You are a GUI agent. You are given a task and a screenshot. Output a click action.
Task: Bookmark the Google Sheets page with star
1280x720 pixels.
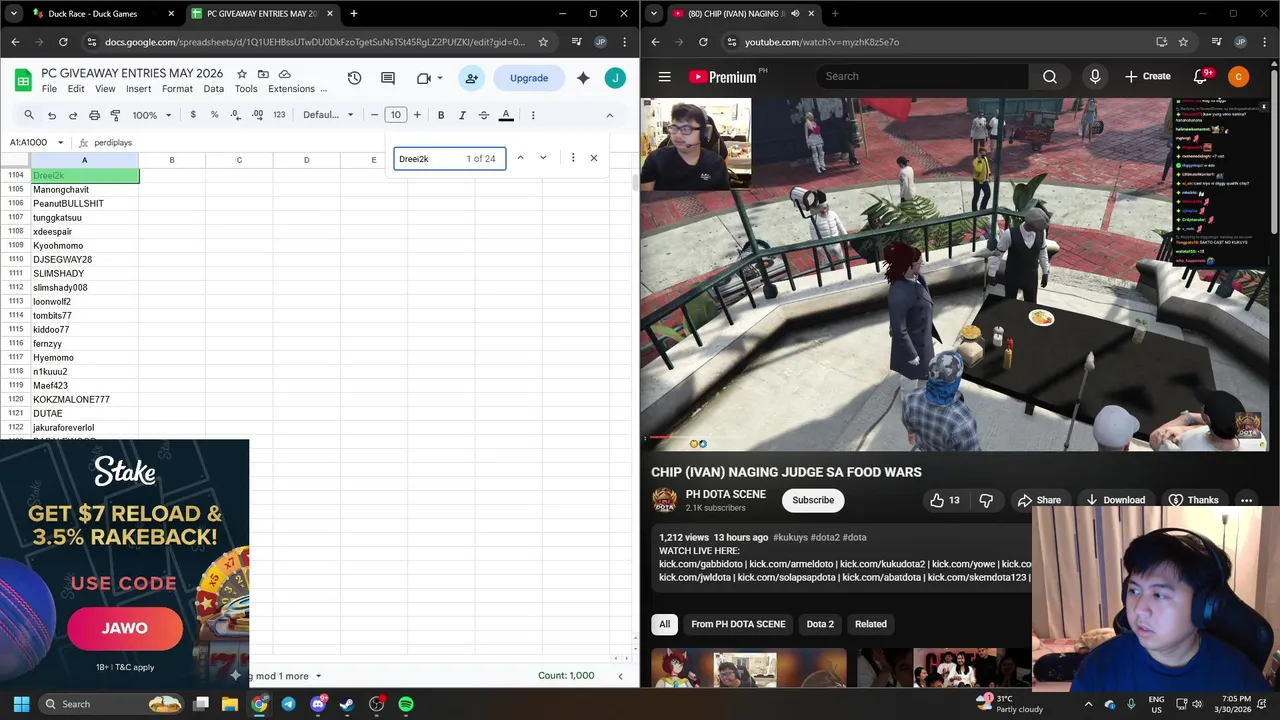point(543,42)
